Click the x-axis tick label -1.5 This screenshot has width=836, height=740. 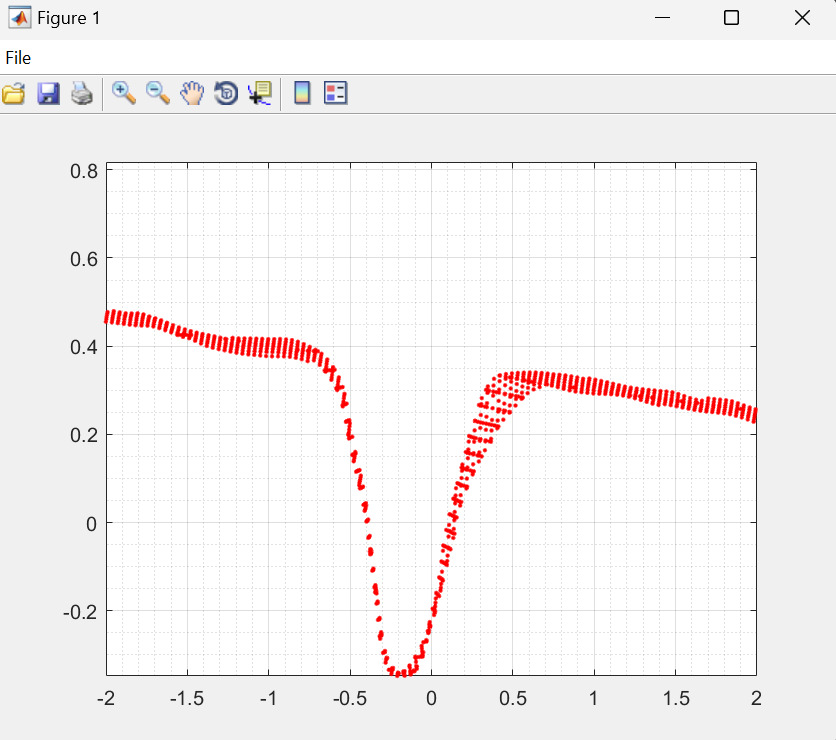point(187,698)
